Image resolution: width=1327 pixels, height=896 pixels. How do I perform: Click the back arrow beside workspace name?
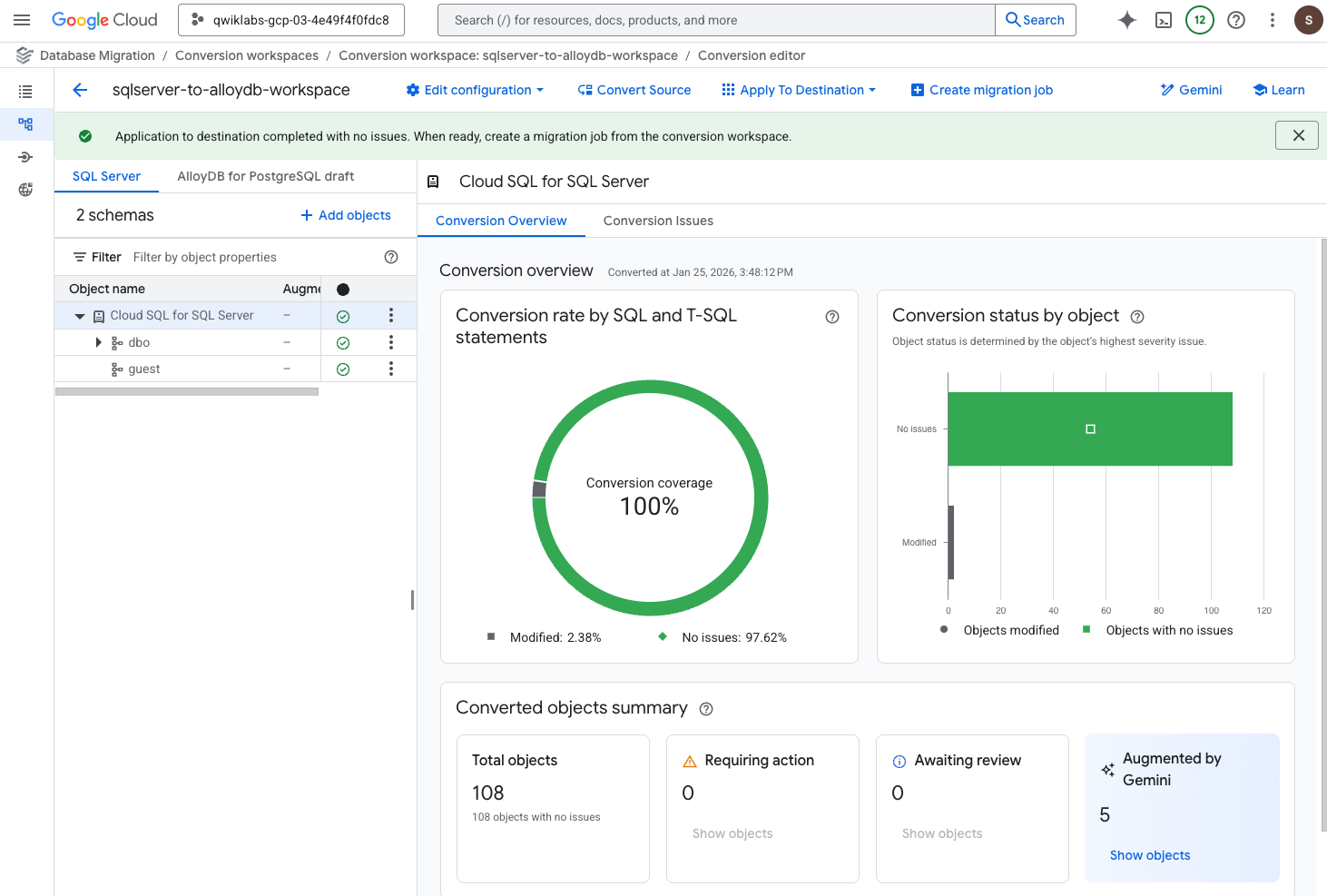(80, 90)
